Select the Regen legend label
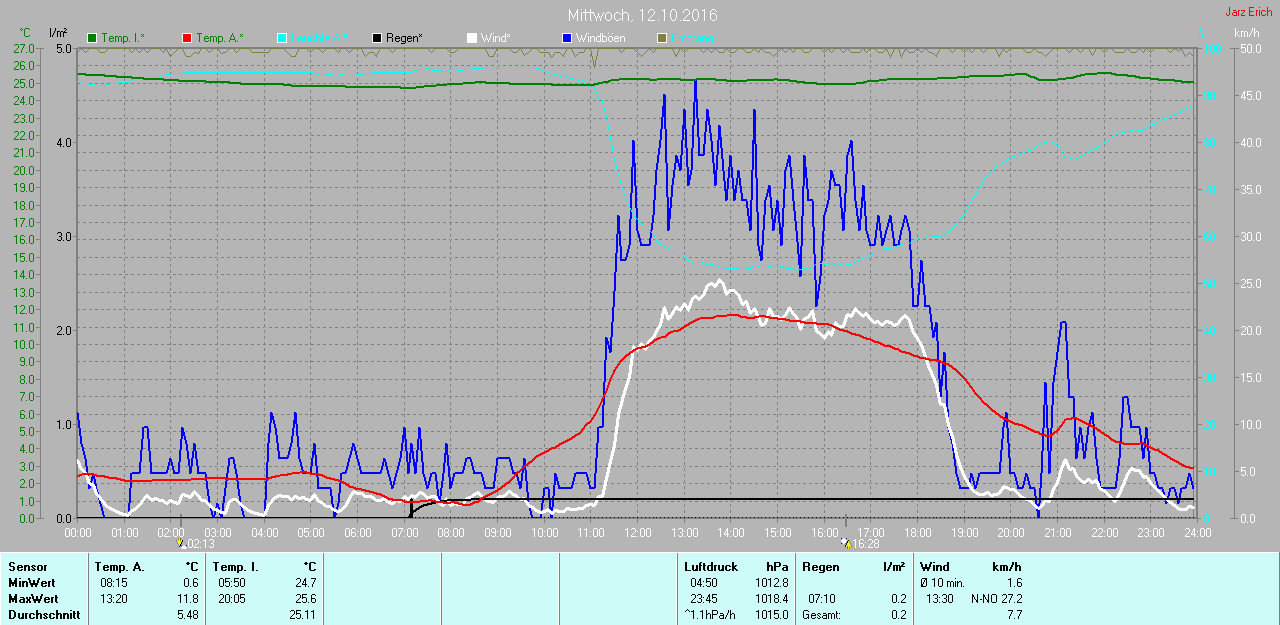1280x625 pixels. (404, 38)
